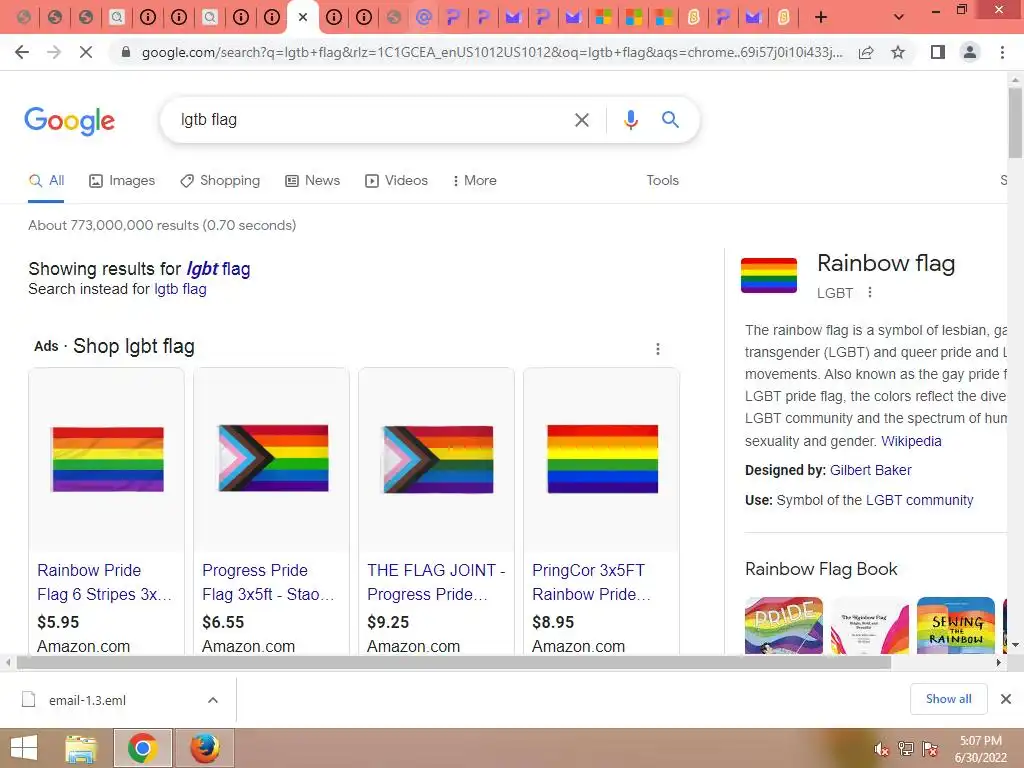Screen dimensions: 1024x768
Task: Expand the More search categories
Action: pyautogui.click(x=475, y=181)
